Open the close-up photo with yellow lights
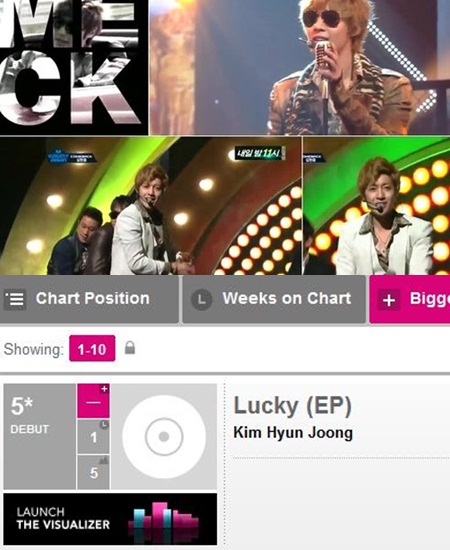This screenshot has width=450, height=550. [377, 206]
